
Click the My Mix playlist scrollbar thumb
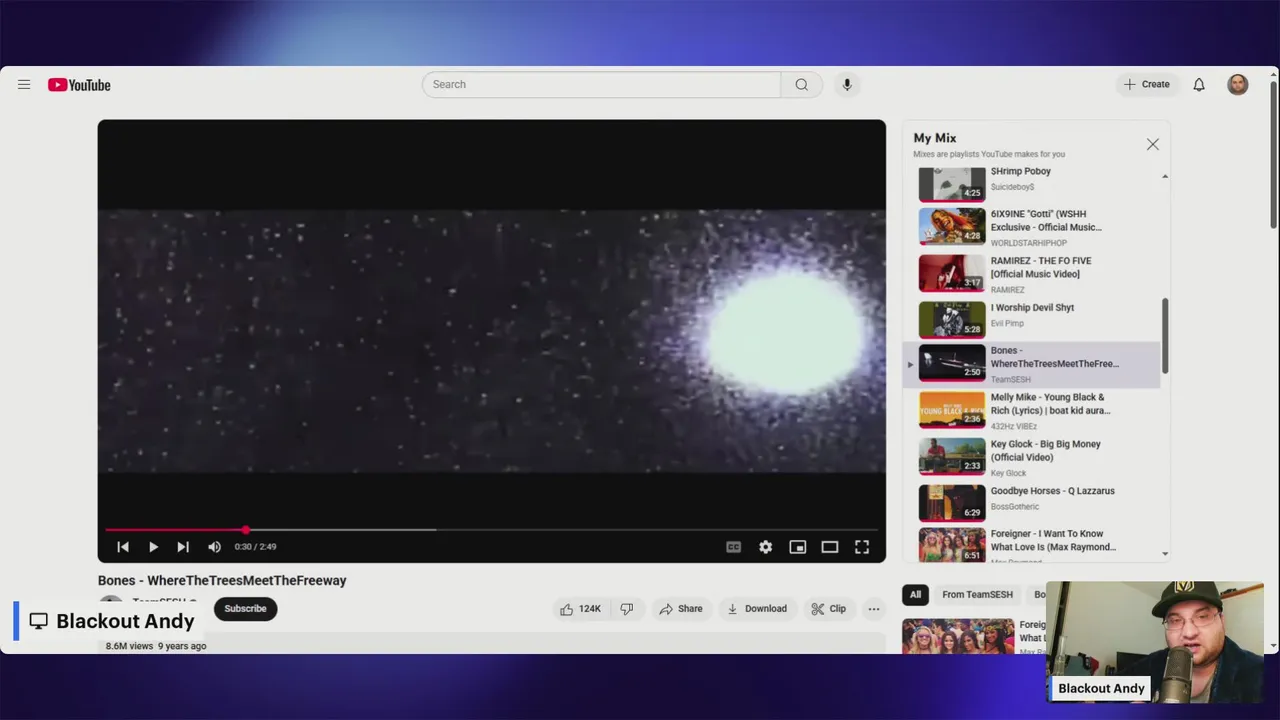(1165, 337)
